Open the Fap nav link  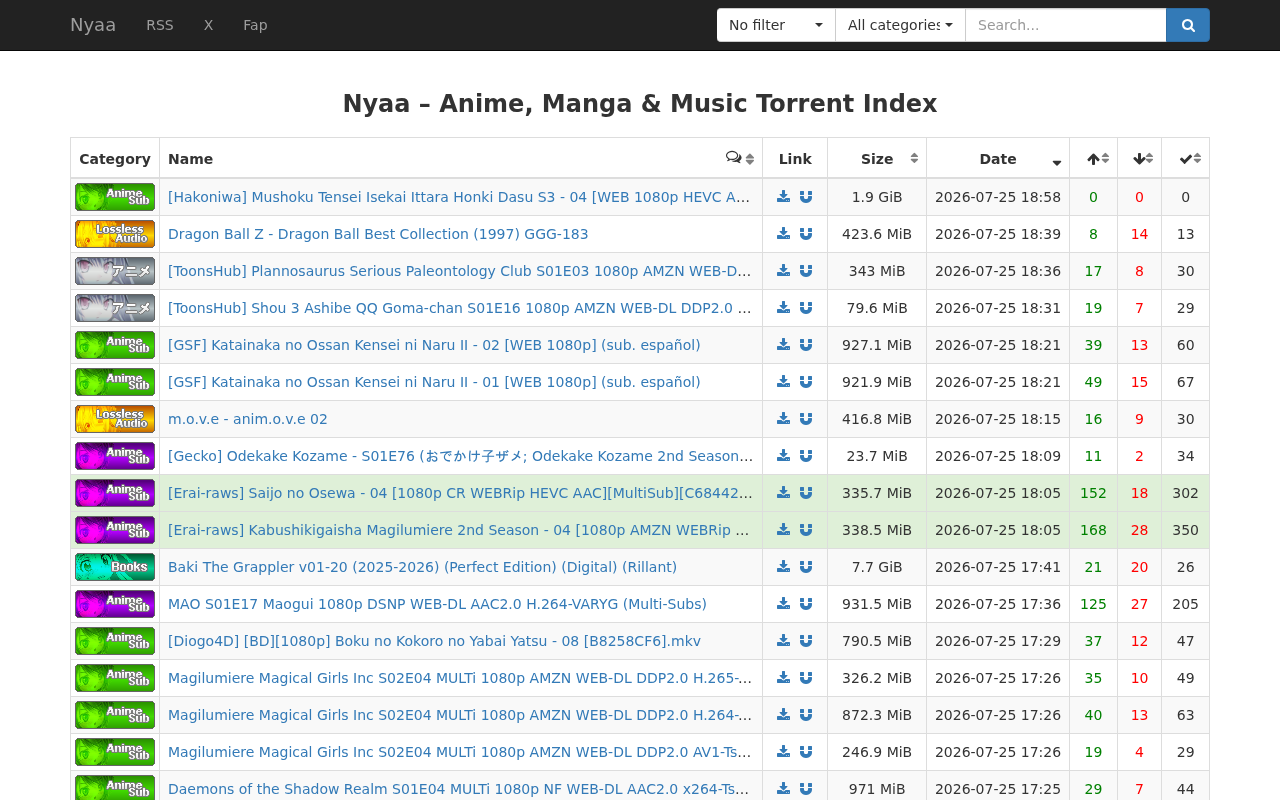coord(255,25)
